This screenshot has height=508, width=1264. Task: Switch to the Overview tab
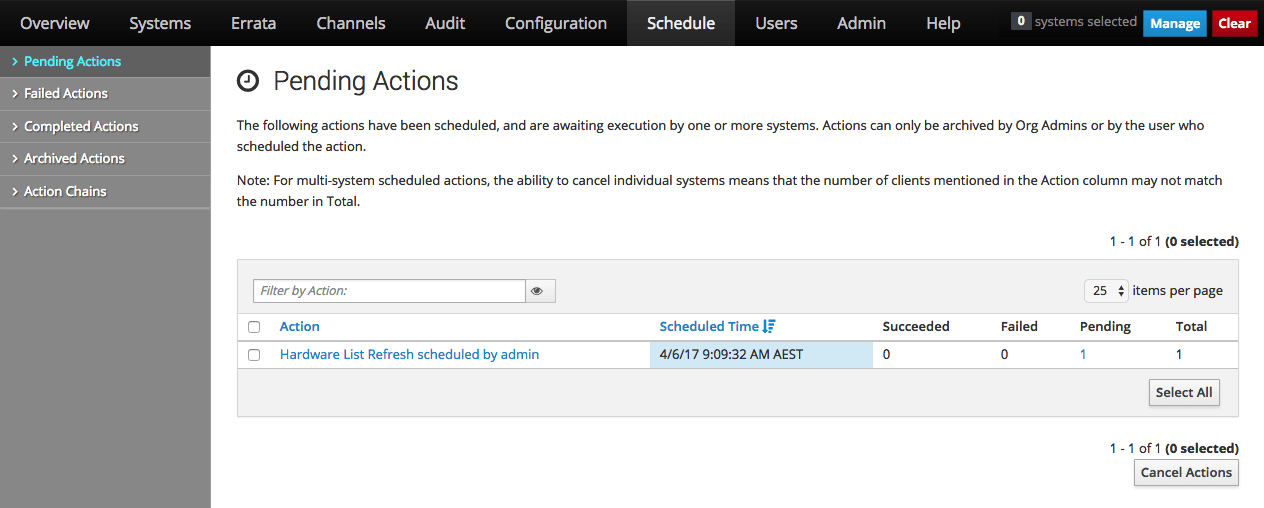click(x=55, y=23)
